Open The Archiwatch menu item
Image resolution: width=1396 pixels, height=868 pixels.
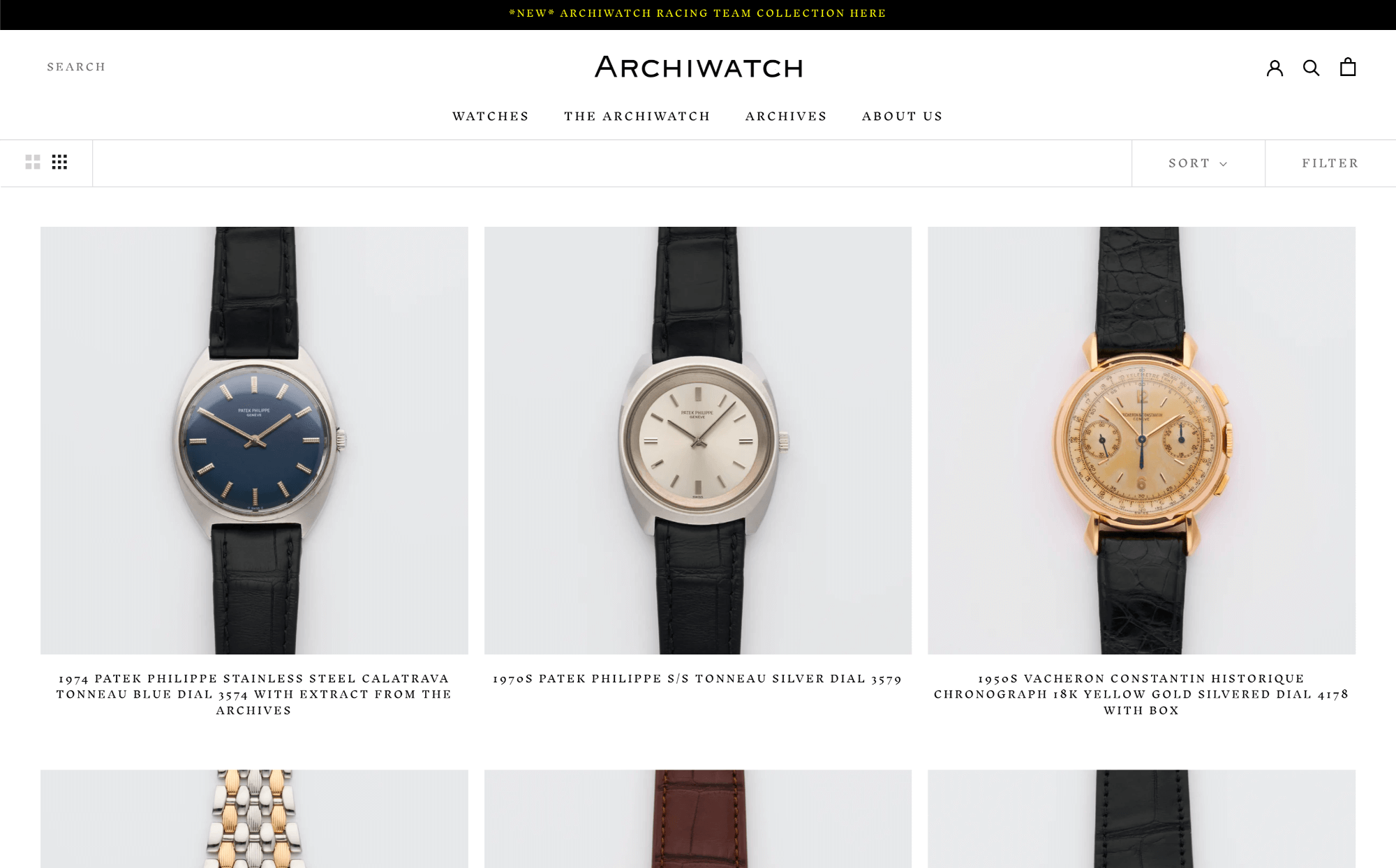(x=637, y=117)
